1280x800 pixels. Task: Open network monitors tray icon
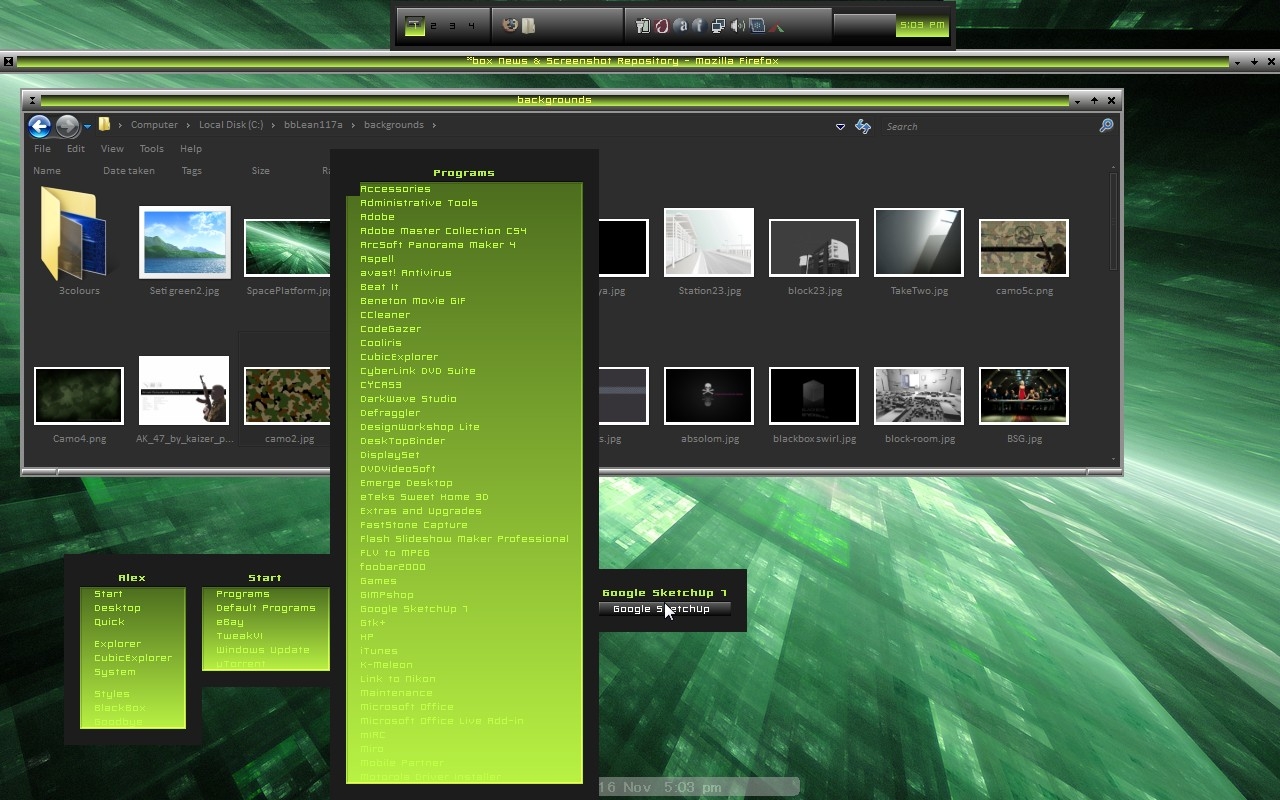[x=718, y=26]
